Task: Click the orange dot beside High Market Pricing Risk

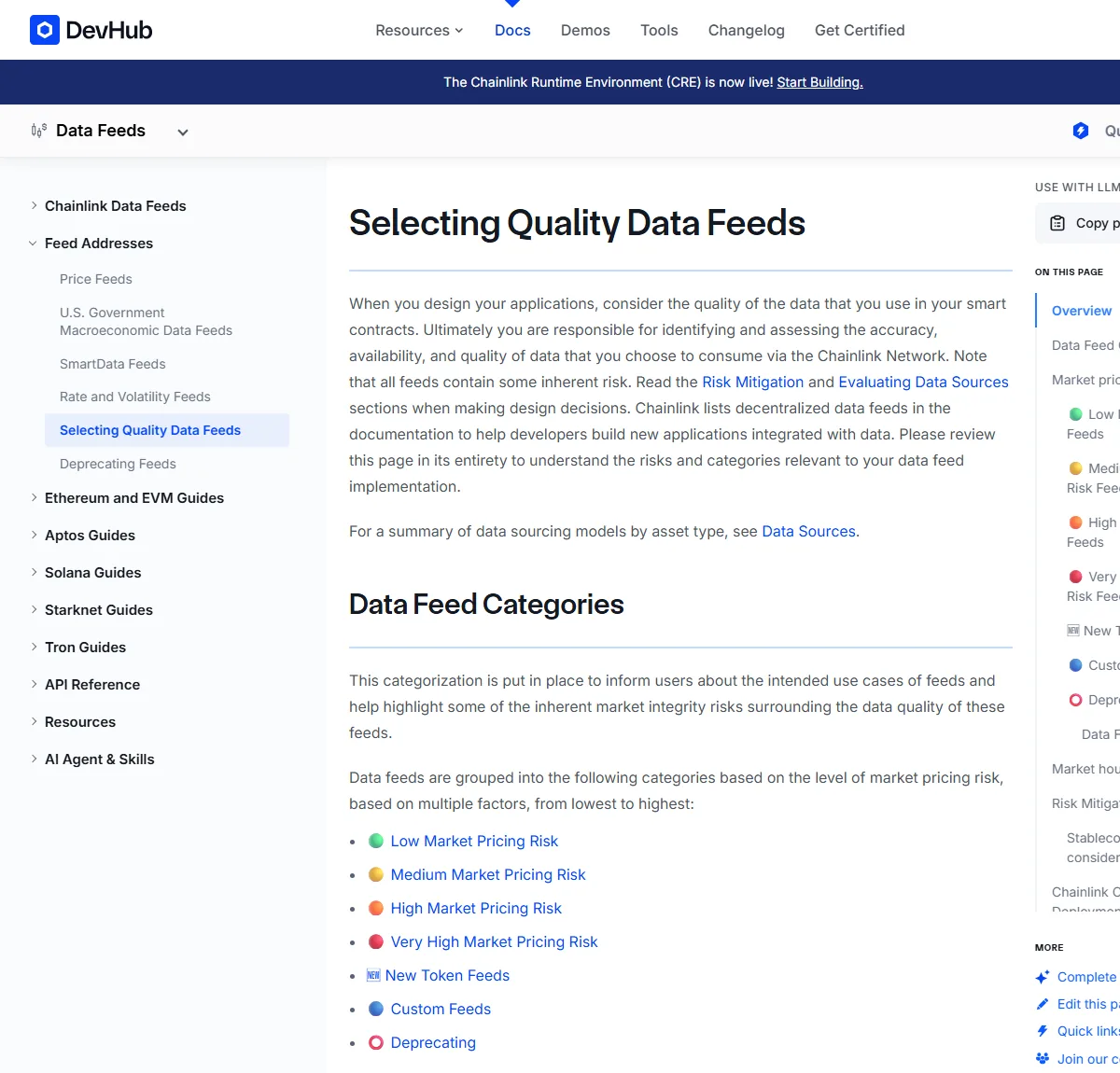Action: (x=376, y=908)
